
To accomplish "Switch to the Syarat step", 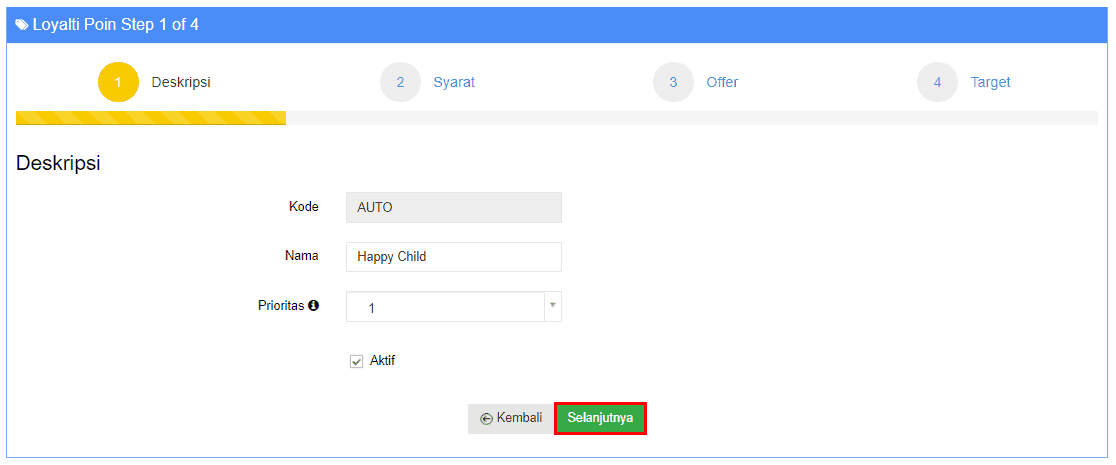I will tap(454, 82).
